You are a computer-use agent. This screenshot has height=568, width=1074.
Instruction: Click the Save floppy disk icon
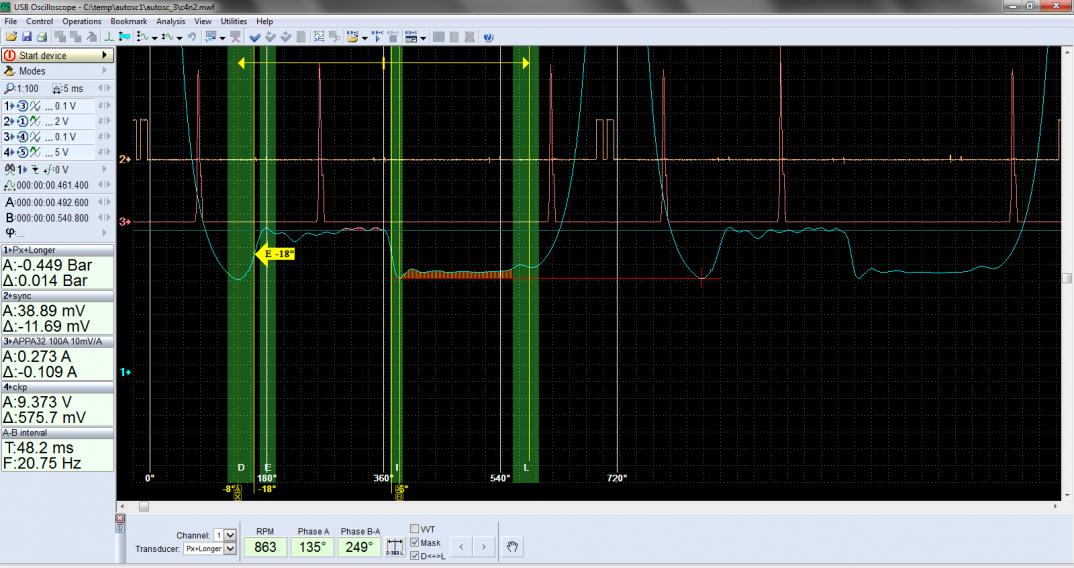click(25, 36)
